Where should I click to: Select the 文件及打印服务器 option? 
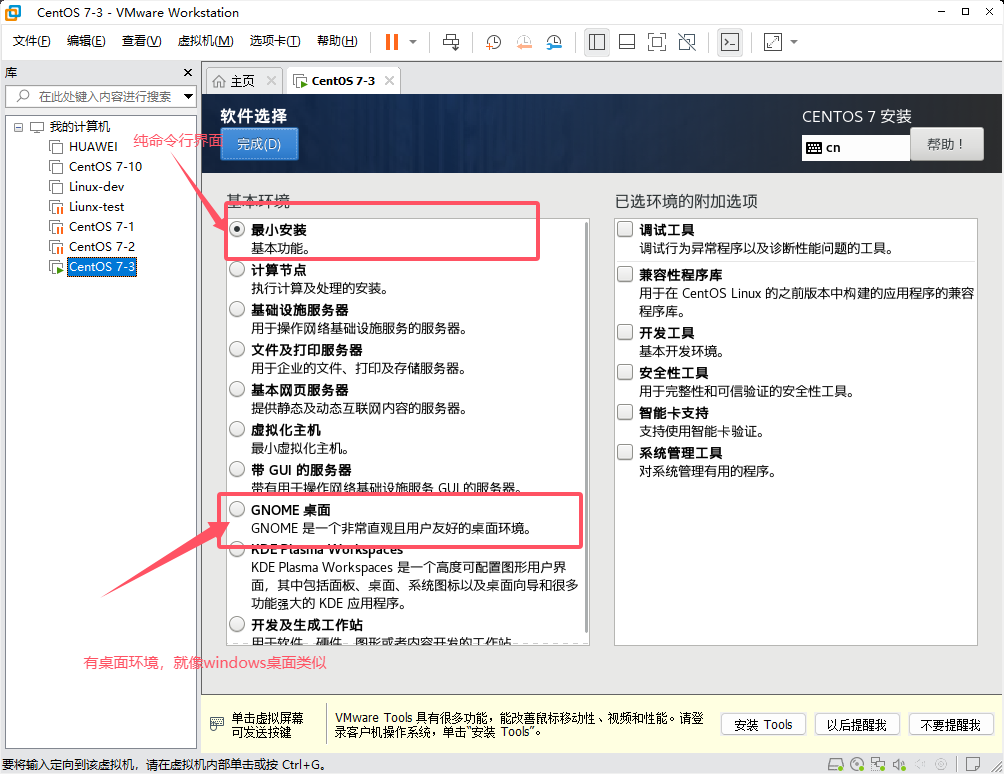pyautogui.click(x=237, y=350)
